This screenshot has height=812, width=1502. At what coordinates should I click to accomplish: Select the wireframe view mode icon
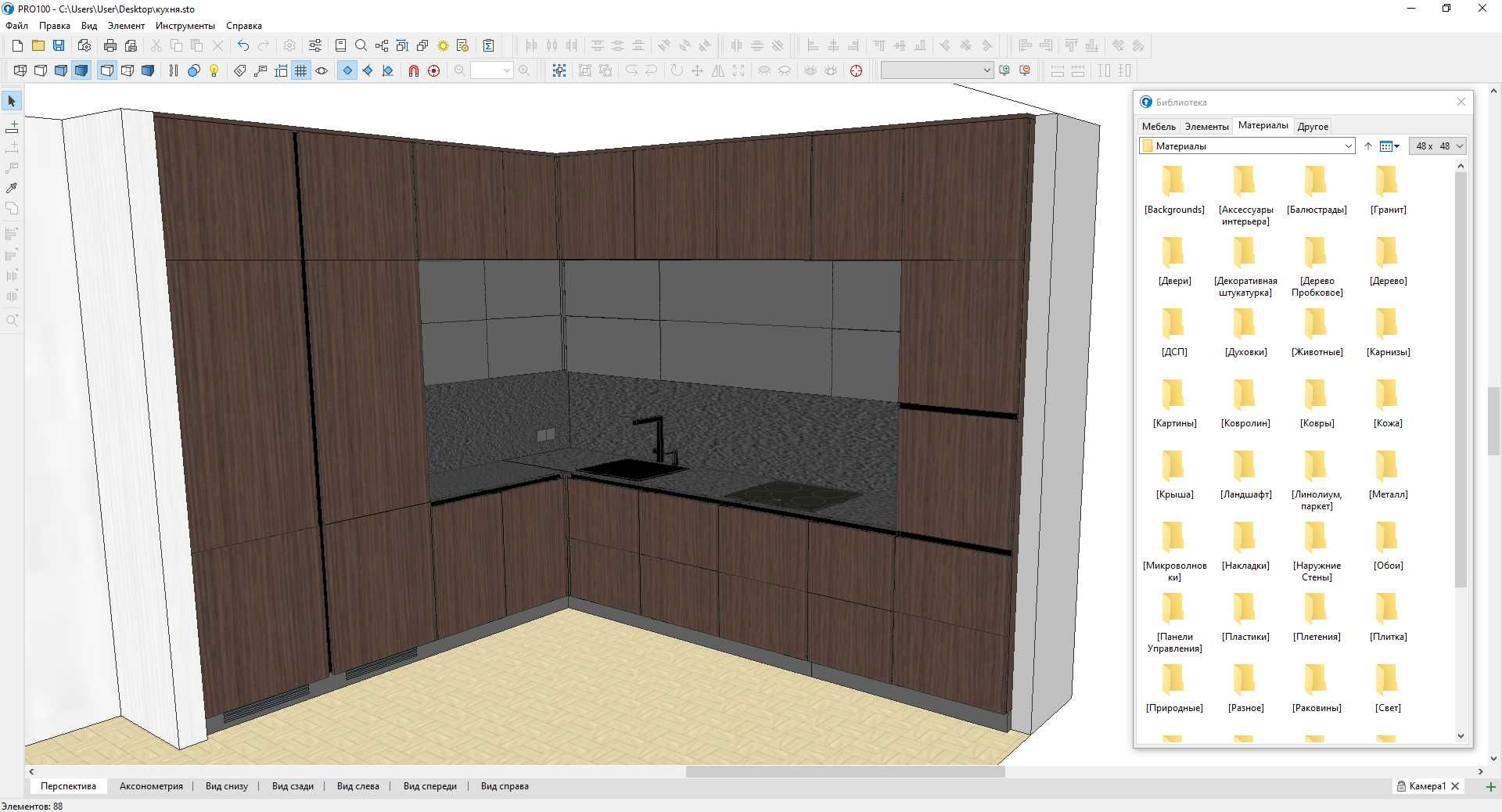point(20,70)
